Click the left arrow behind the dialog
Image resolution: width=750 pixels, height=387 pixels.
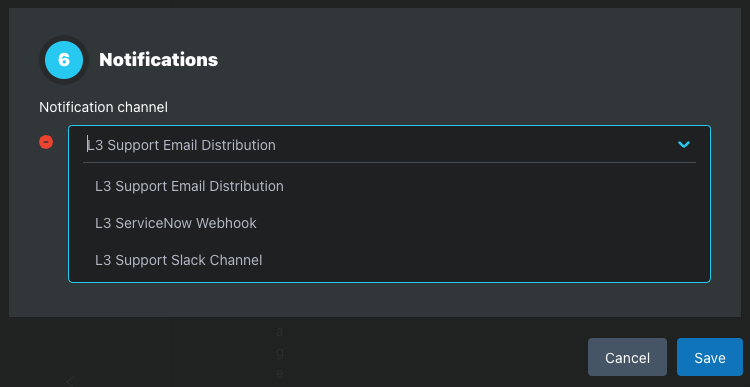[70, 382]
